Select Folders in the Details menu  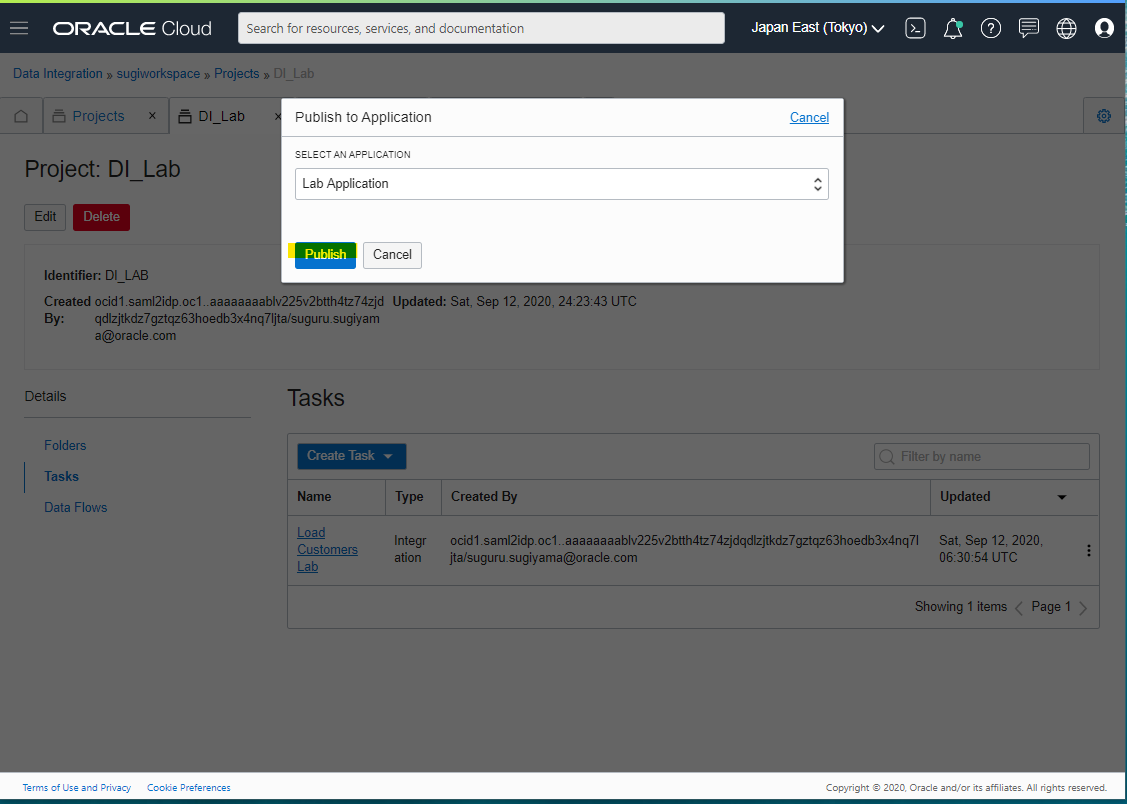pos(65,445)
